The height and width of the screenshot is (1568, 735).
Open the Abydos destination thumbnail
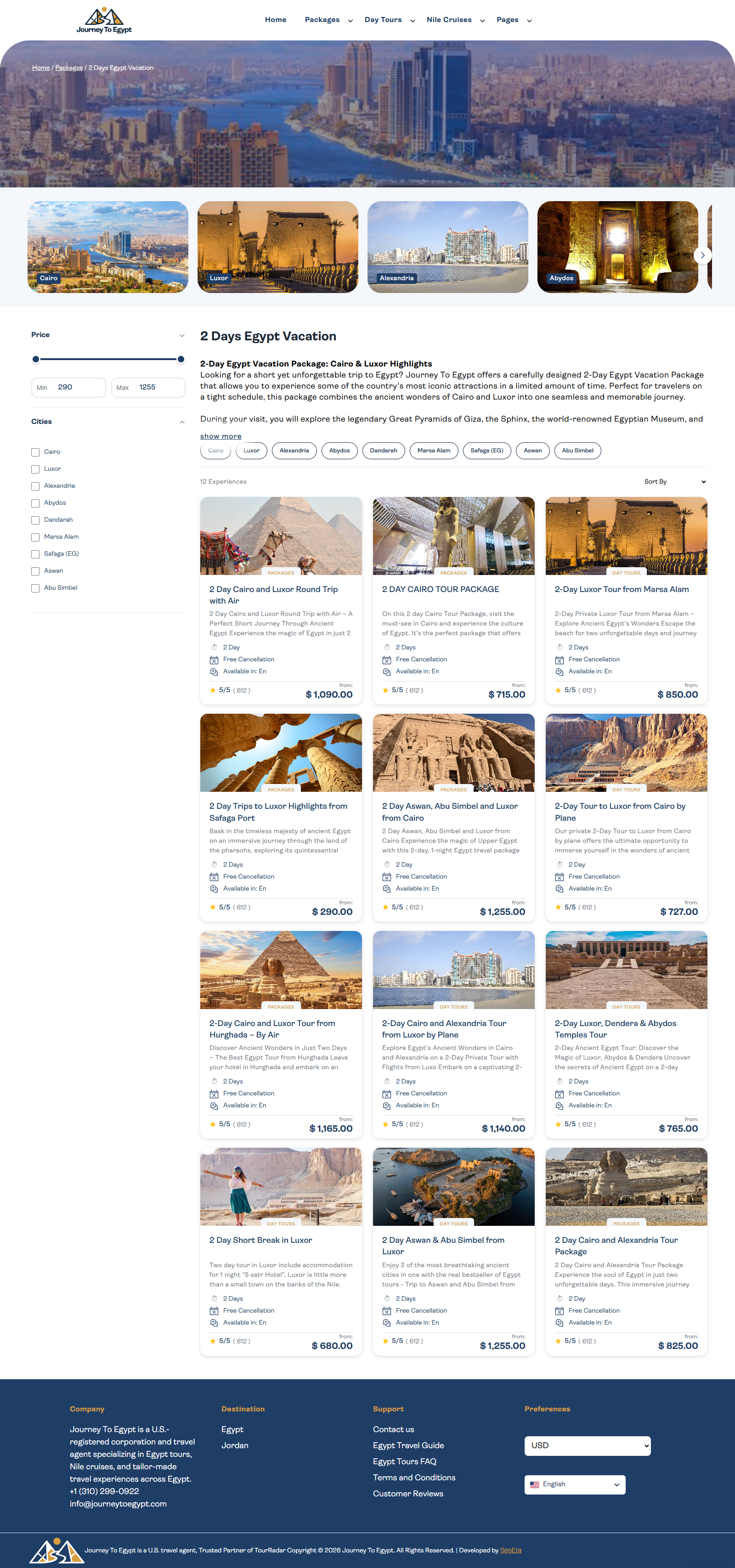(x=617, y=247)
